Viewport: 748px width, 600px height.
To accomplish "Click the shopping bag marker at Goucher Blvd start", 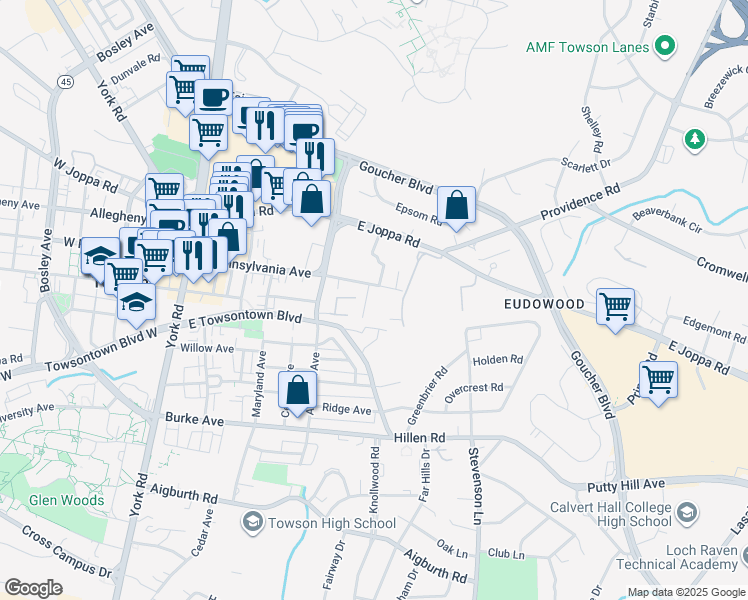I will tap(312, 197).
